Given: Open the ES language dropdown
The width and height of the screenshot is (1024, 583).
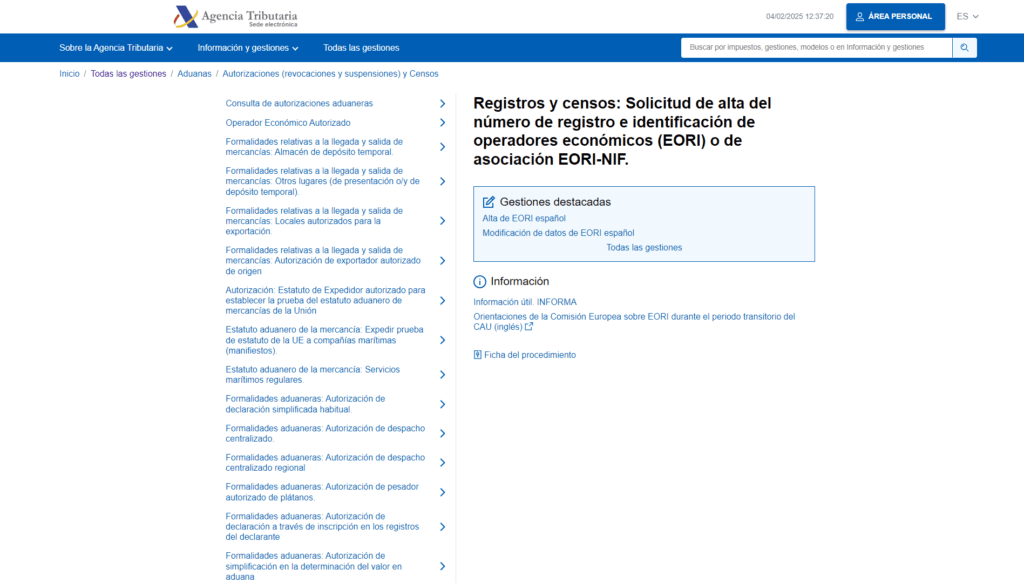Looking at the screenshot, I should [966, 16].
